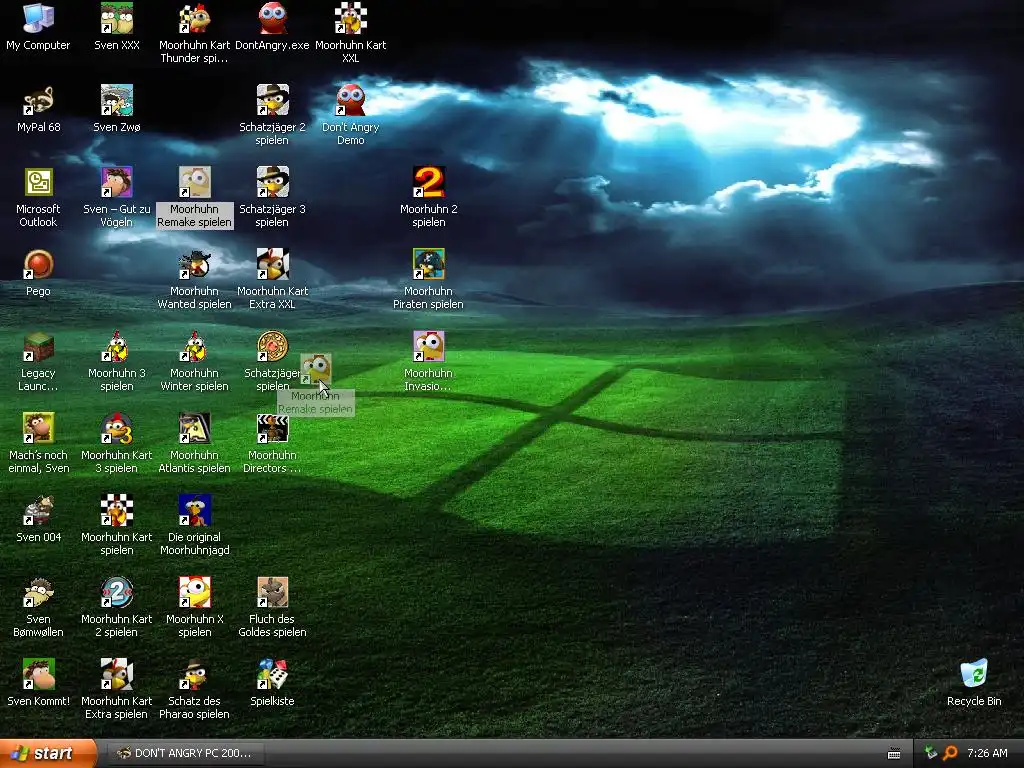Screen dimensions: 1024x768
Task: Click the Sven Kommt! shortcut
Action: coord(38,674)
